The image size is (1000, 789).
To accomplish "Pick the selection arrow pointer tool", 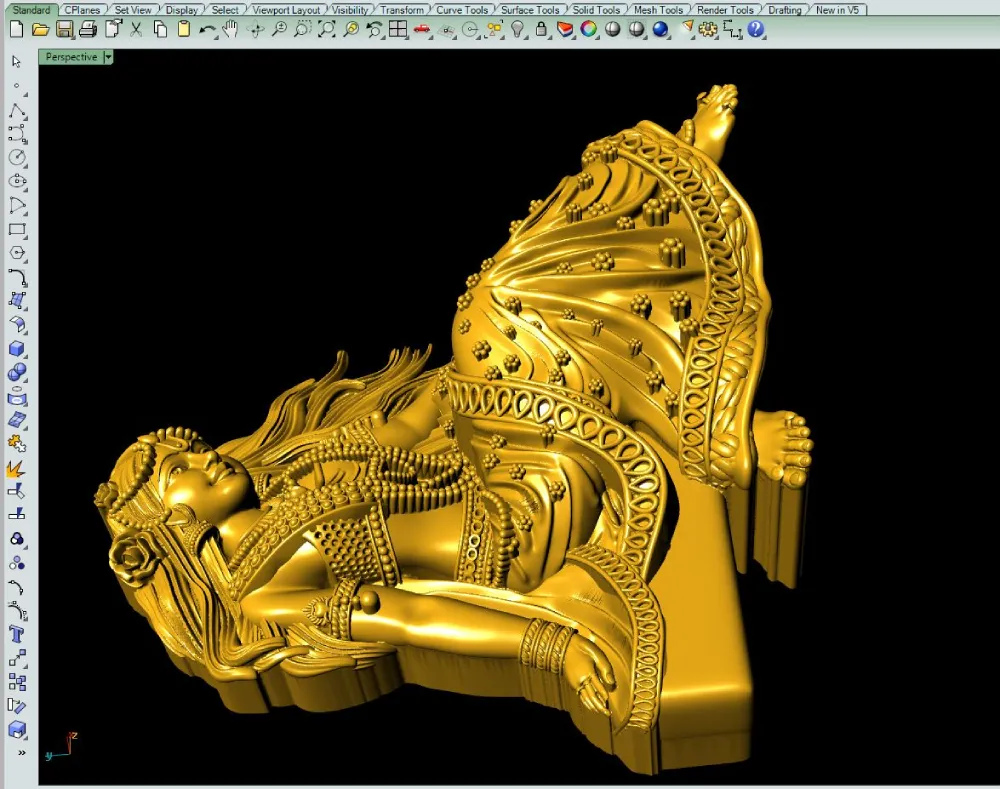I will (x=17, y=61).
